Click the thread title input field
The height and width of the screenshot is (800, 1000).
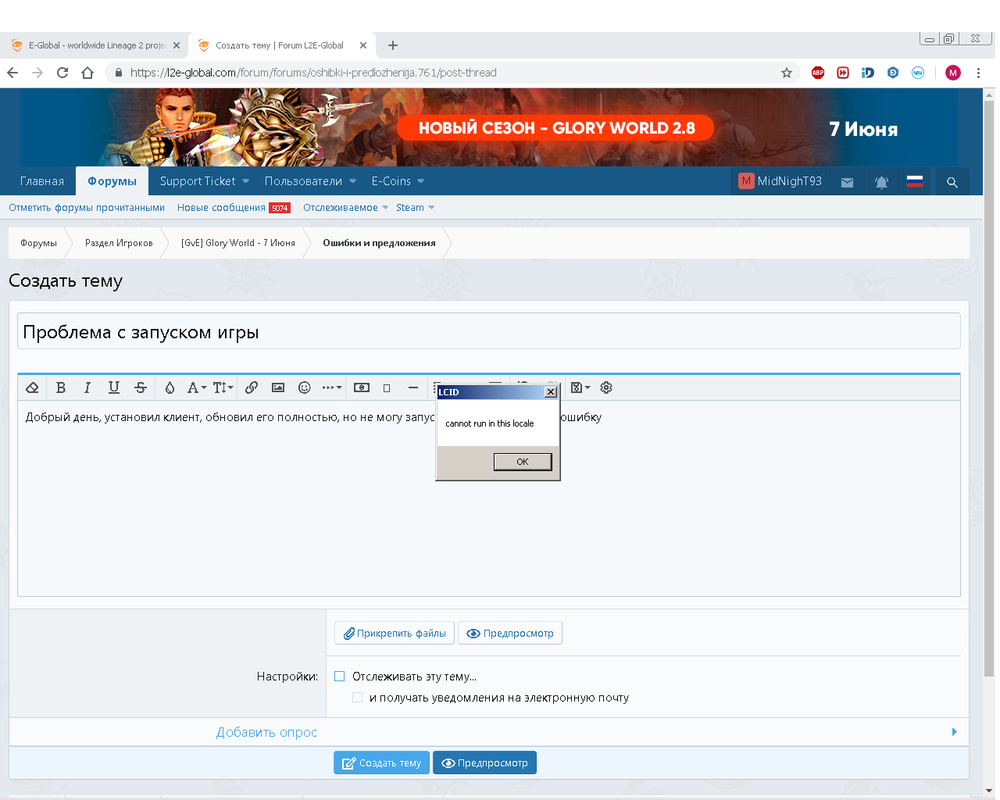click(488, 332)
